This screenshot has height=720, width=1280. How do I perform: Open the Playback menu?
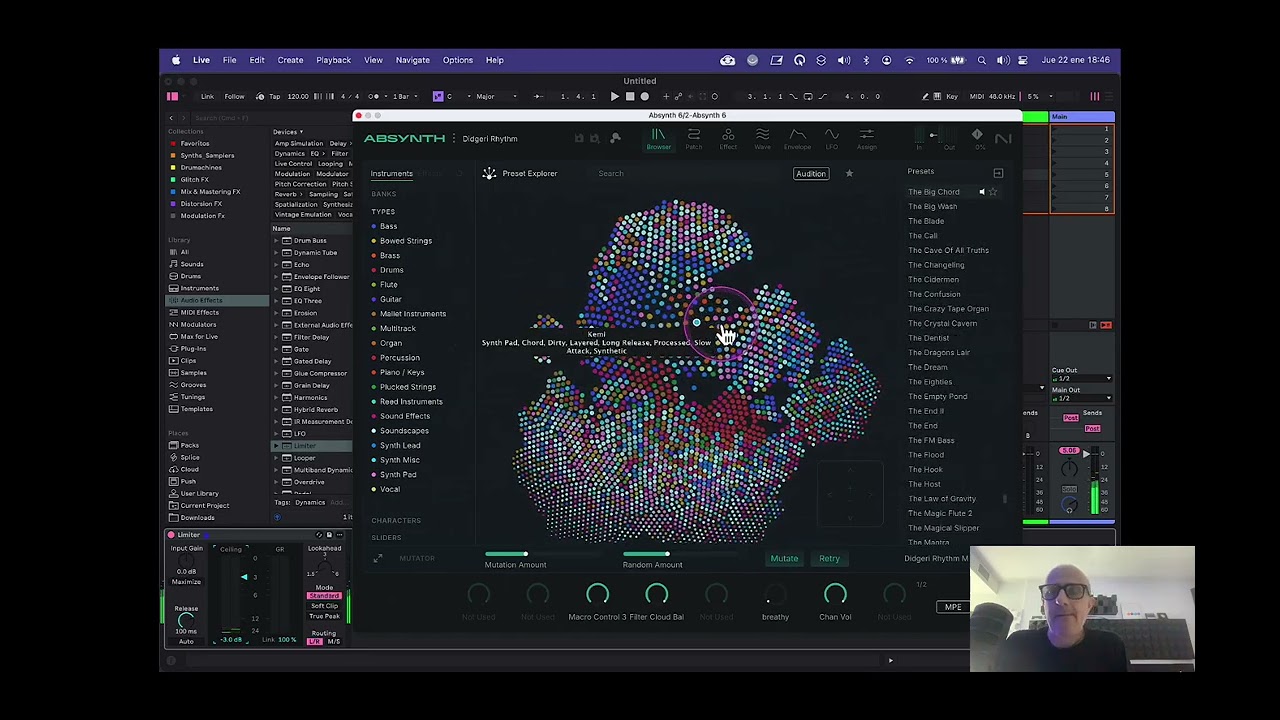(x=334, y=60)
